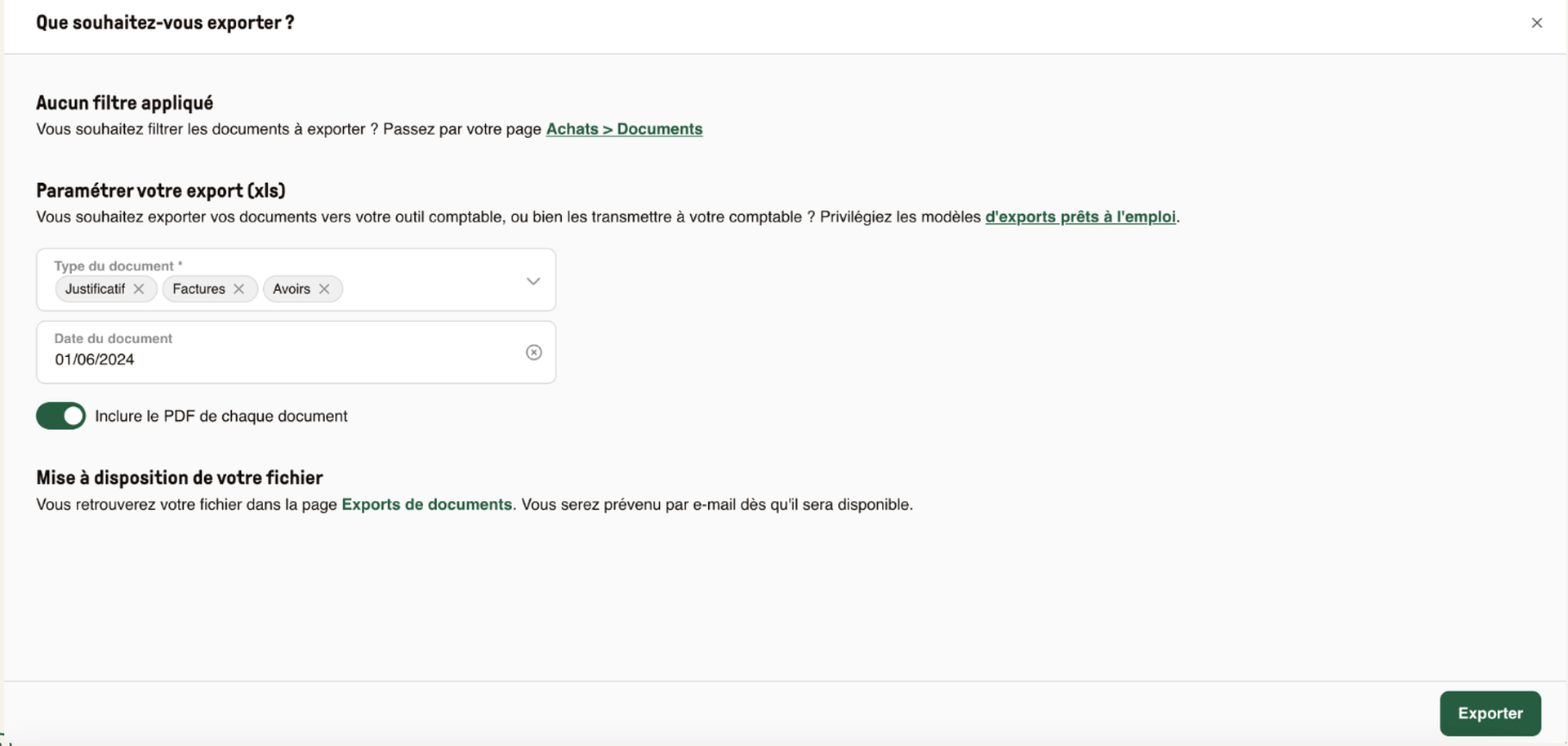Click the "Type du document" field label

pyautogui.click(x=114, y=266)
